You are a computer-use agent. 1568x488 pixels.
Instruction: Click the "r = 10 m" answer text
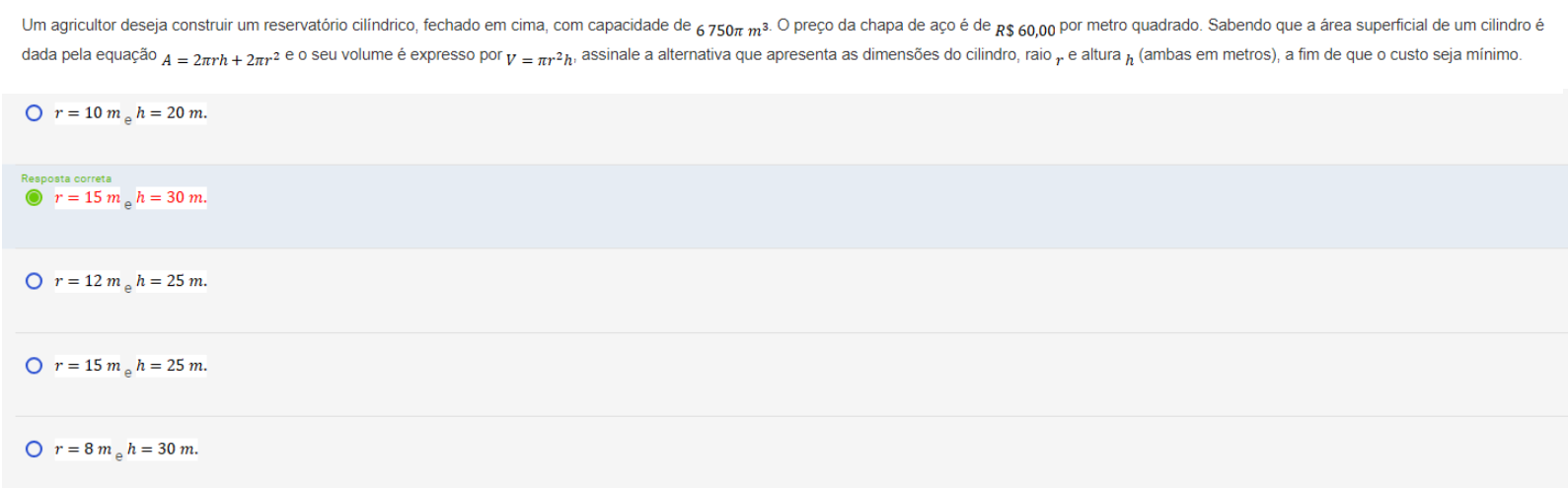pos(87,113)
